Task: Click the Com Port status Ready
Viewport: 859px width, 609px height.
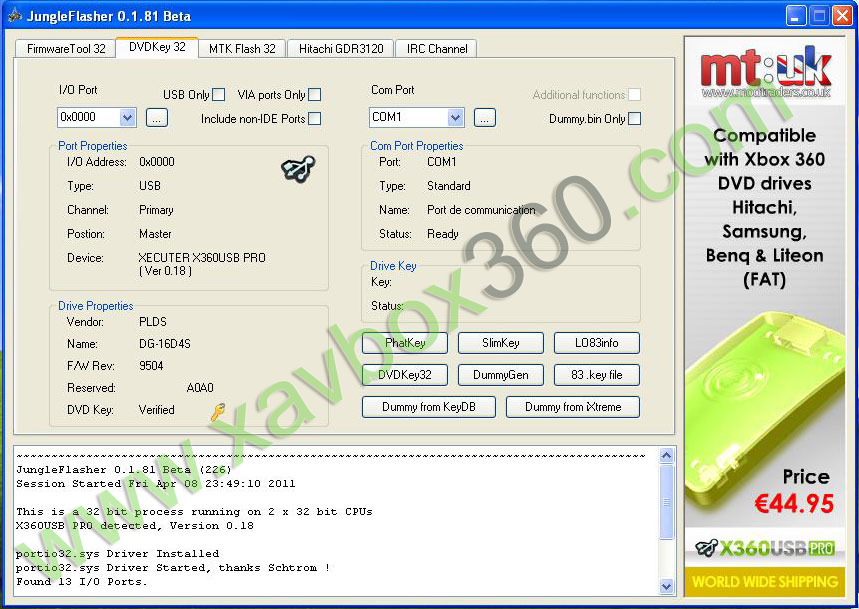Action: [x=443, y=234]
